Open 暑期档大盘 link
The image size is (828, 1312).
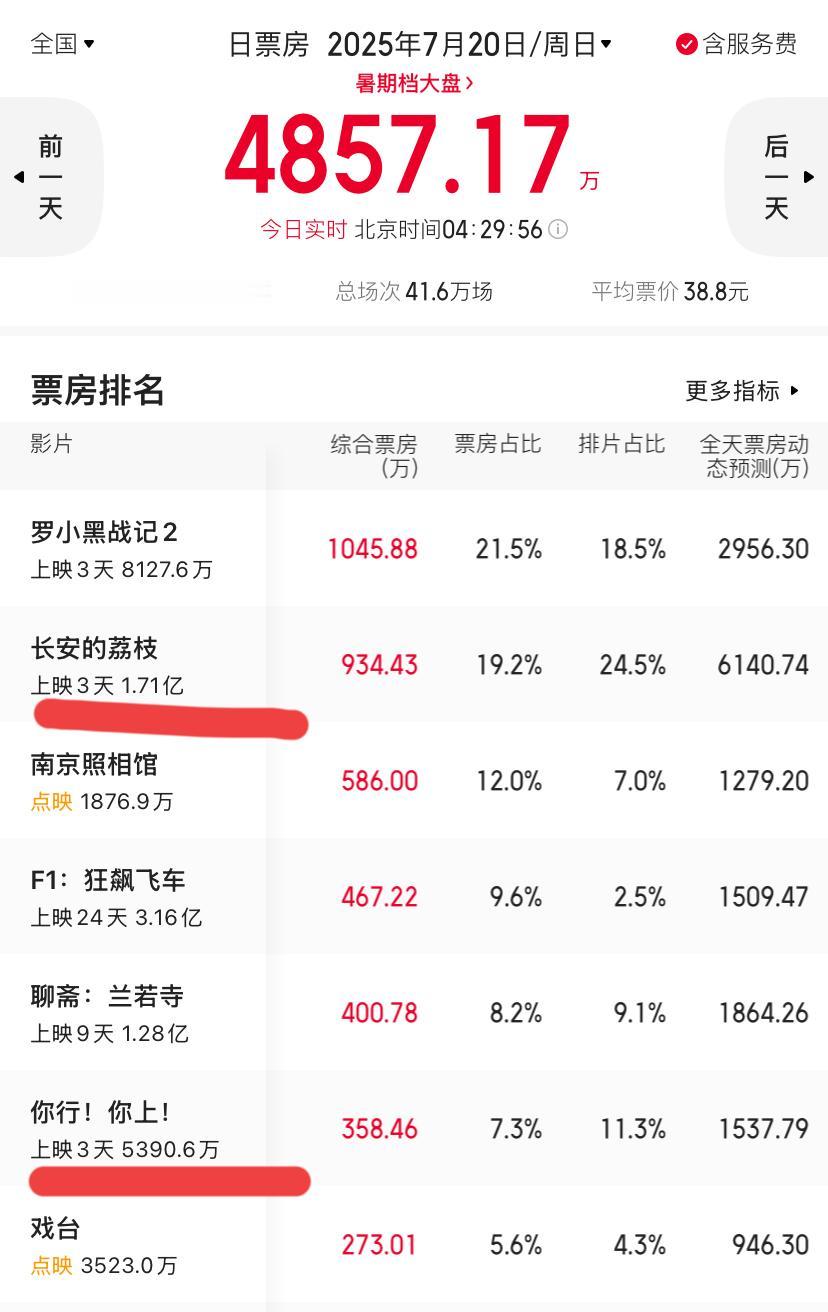tap(414, 83)
